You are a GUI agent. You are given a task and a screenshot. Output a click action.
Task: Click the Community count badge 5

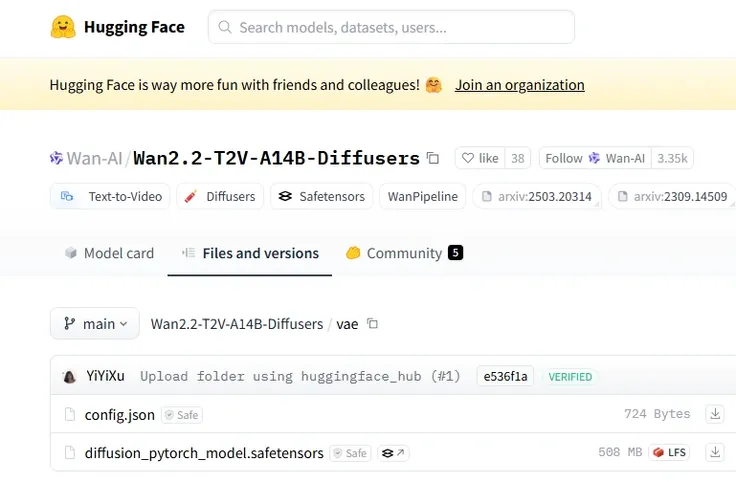point(455,252)
